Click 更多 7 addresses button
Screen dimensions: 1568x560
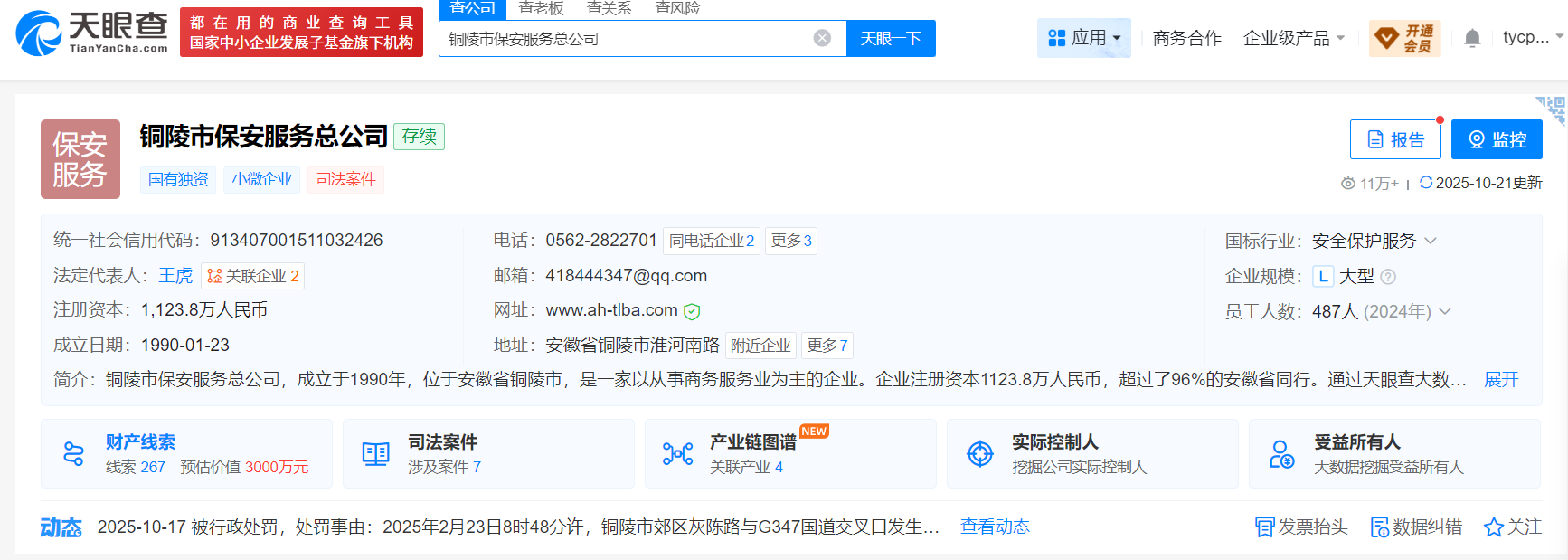pyautogui.click(x=827, y=346)
